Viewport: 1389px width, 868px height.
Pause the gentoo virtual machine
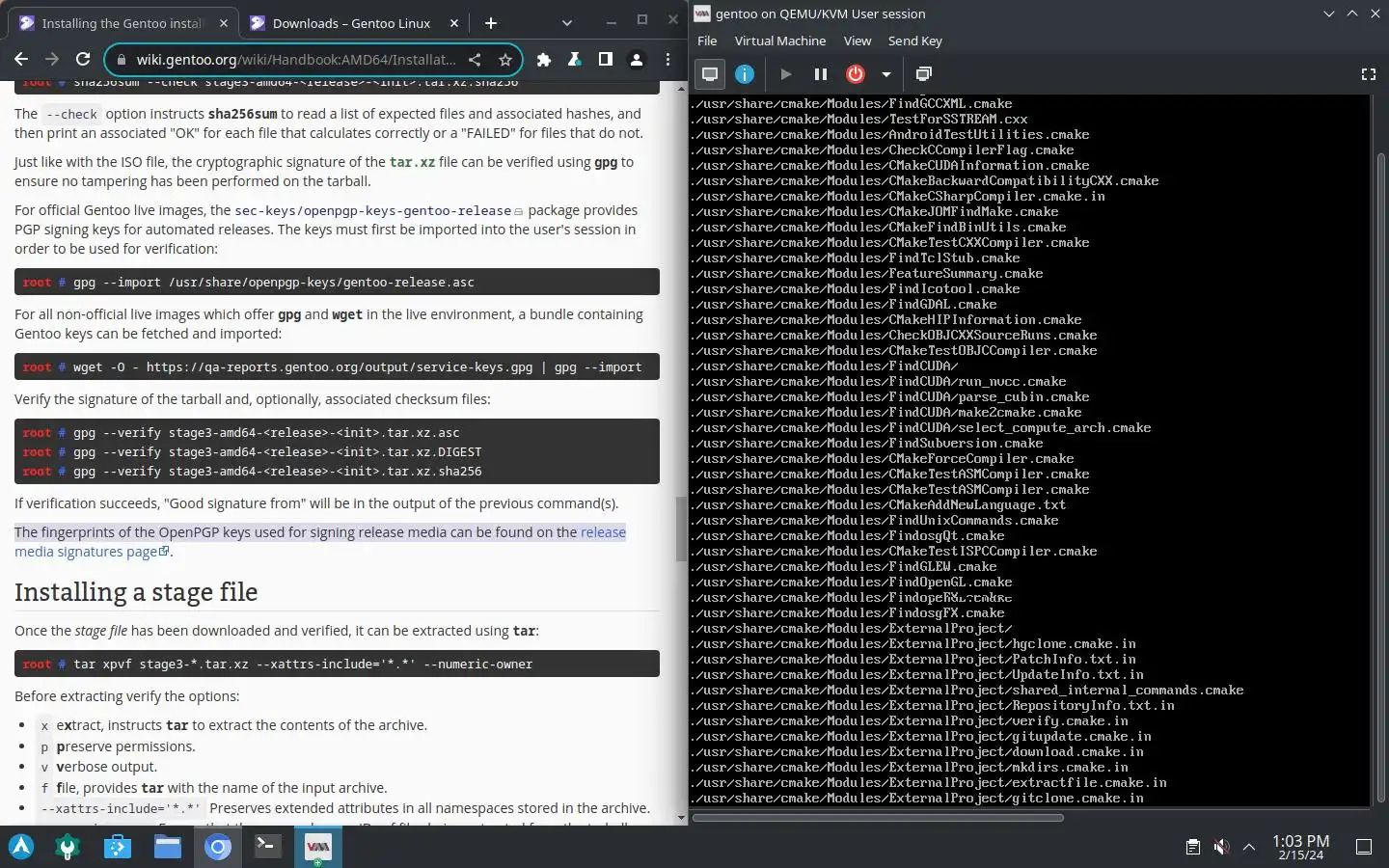[x=820, y=74]
